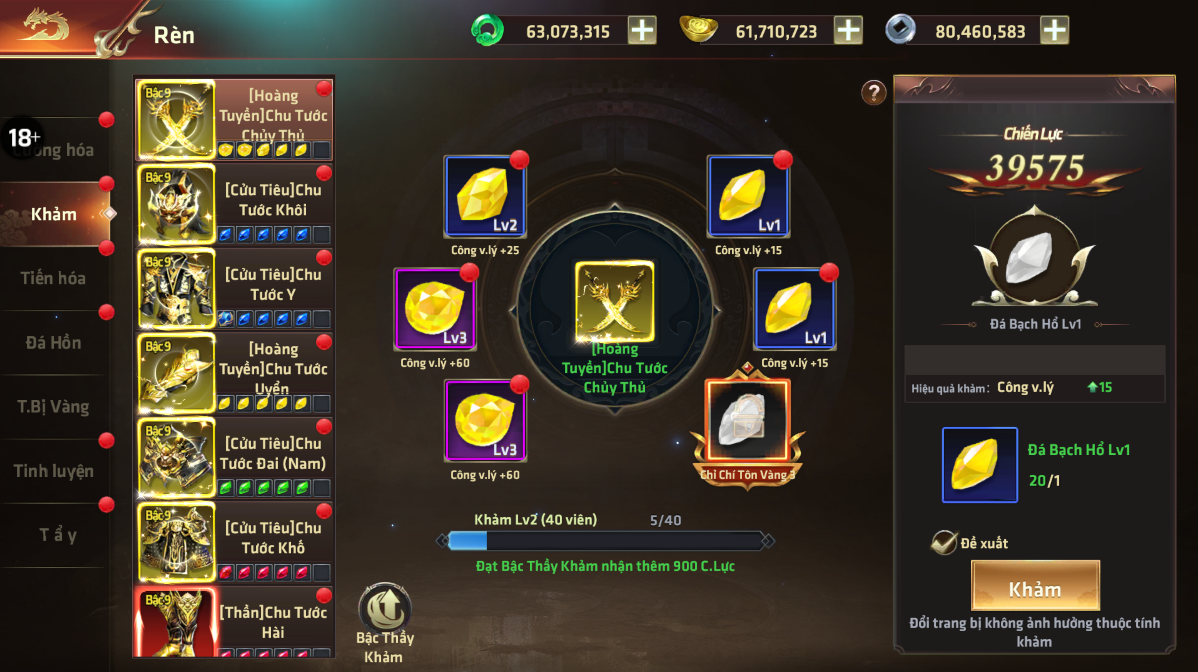Add more silver coin currency
This screenshot has width=1198, height=672.
coord(1054,31)
